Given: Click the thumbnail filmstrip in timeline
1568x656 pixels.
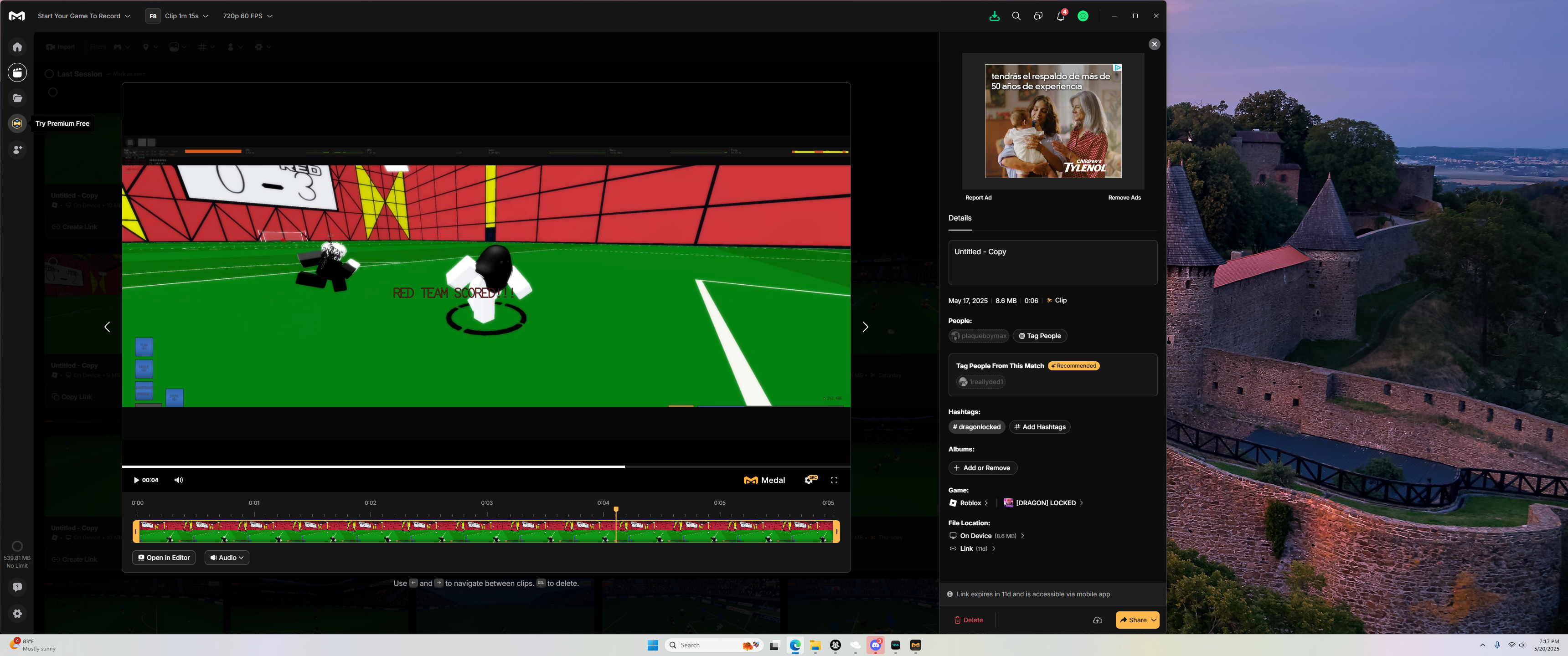Looking at the screenshot, I should coord(486,532).
